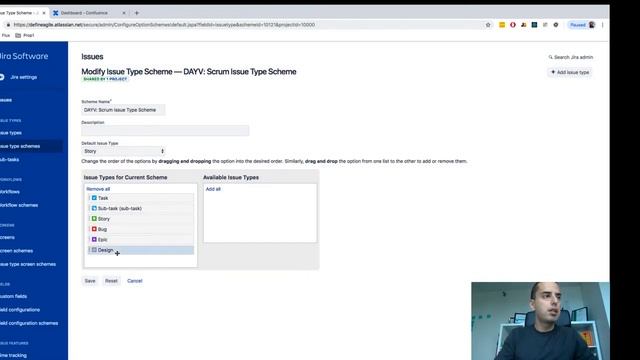Screen dimensions: 640x360
Task: Open Workflow schemes in the sidebar
Action: tap(19, 205)
